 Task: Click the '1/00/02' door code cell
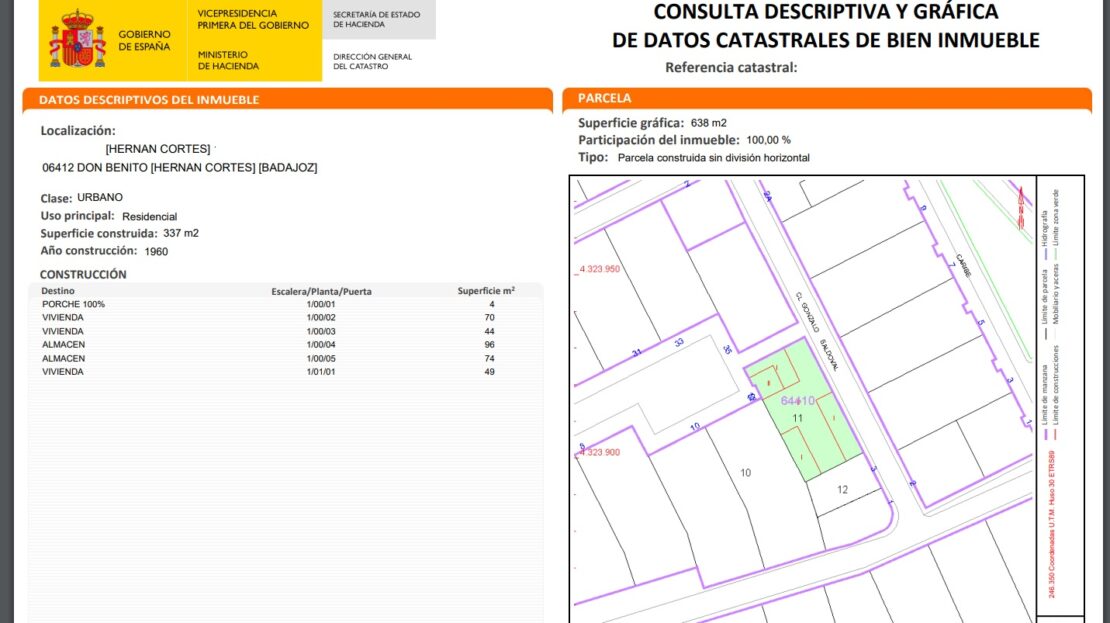pyautogui.click(x=321, y=318)
